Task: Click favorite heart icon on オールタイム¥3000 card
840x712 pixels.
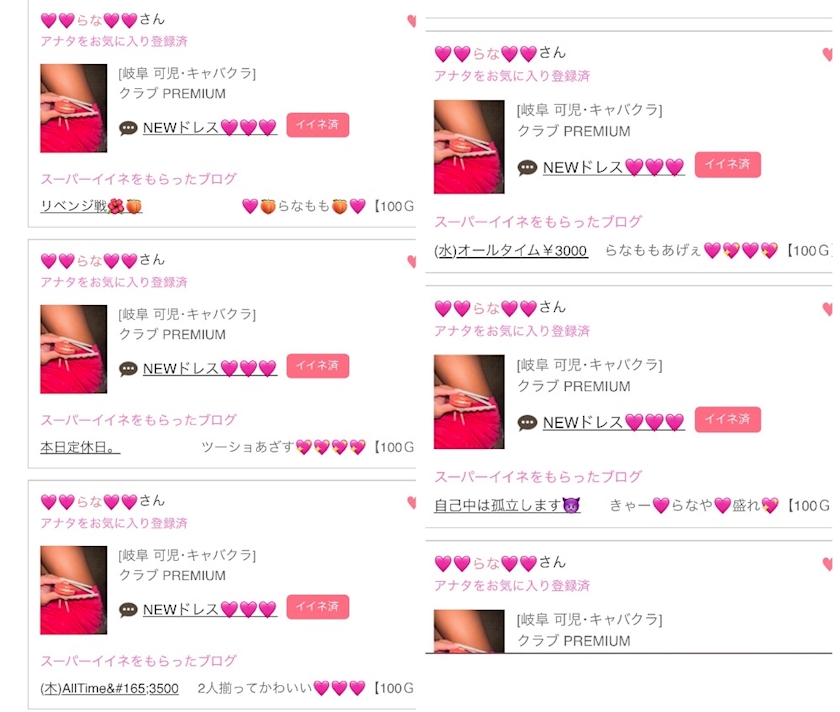Action: pyautogui.click(x=827, y=54)
